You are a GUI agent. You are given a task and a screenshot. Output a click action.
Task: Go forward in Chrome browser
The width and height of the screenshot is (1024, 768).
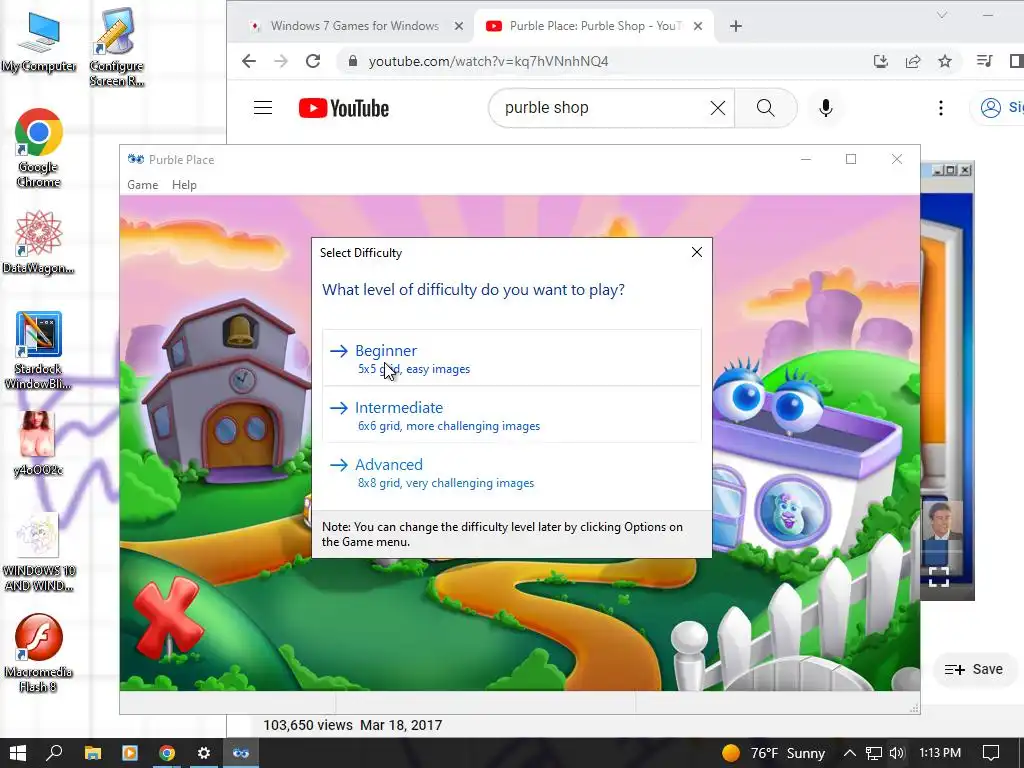[281, 61]
